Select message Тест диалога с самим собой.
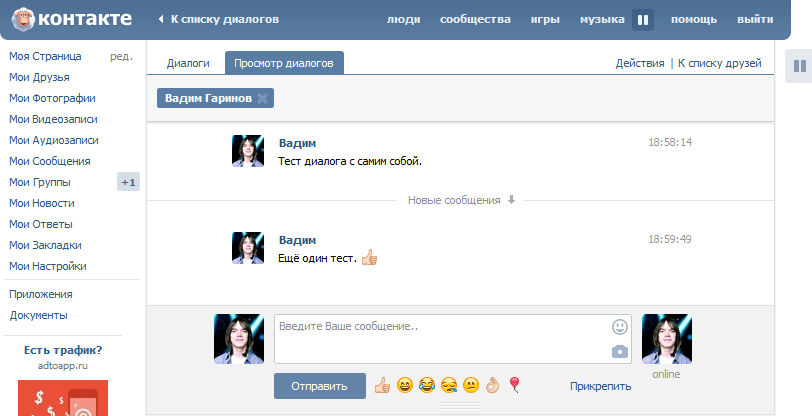This screenshot has height=416, width=812. pos(350,161)
